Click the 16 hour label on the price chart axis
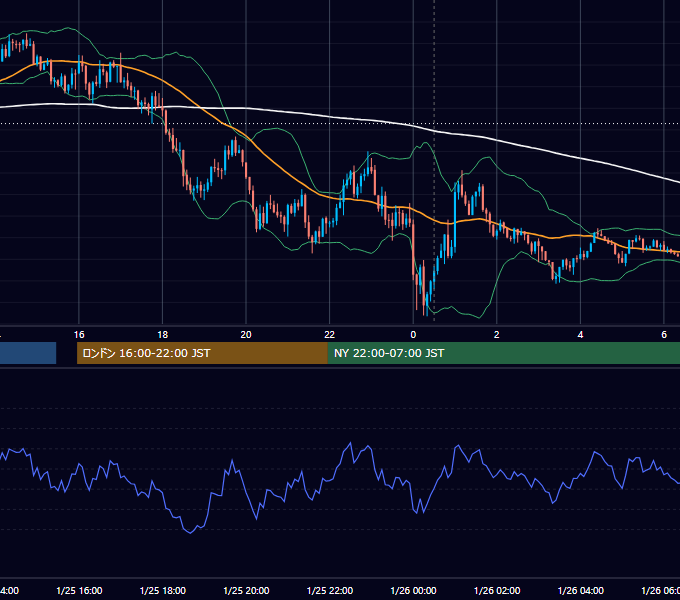Image resolution: width=680 pixels, height=600 pixels. point(79,335)
